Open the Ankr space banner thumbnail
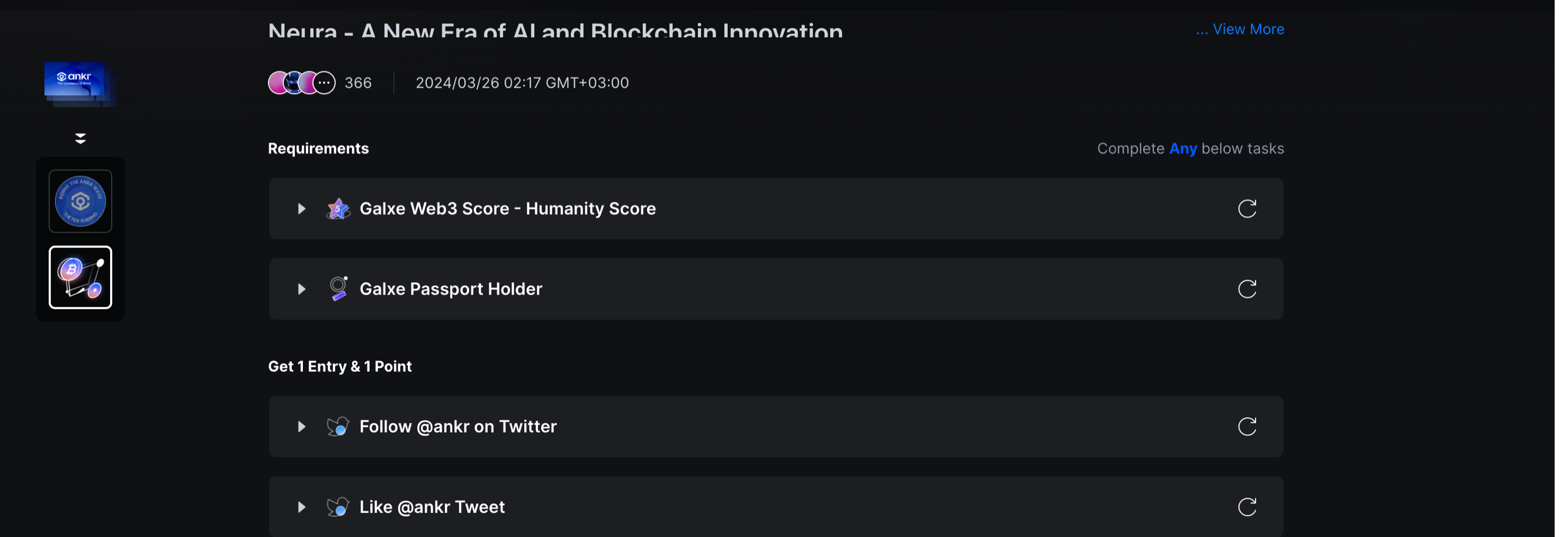1568x537 pixels. click(80, 84)
